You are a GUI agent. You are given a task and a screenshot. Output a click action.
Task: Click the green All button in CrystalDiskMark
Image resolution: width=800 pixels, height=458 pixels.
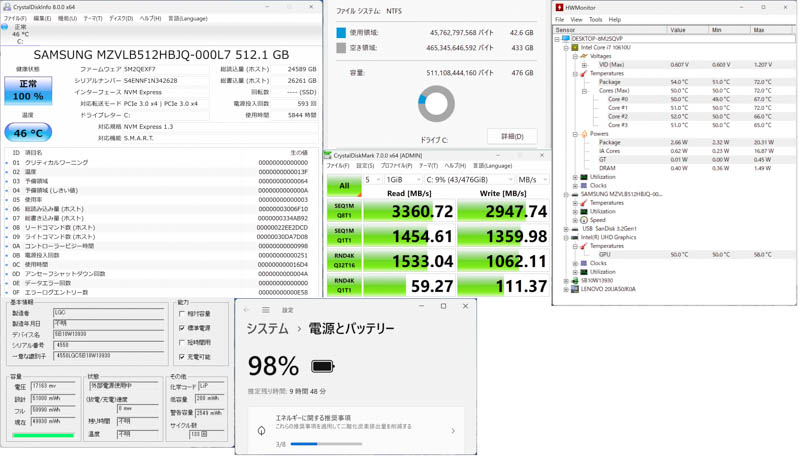point(344,186)
